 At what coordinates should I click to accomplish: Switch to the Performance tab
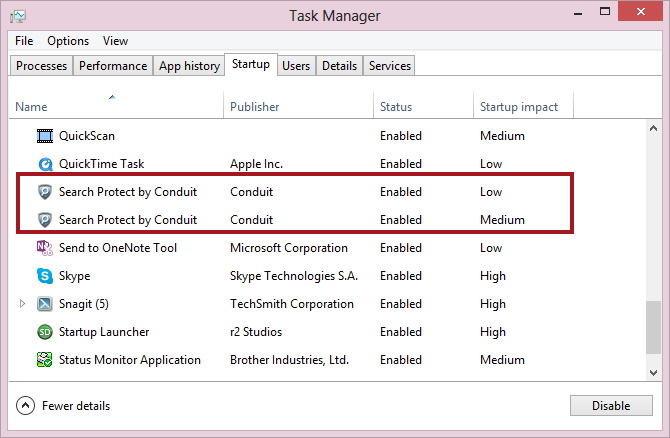pyautogui.click(x=113, y=66)
